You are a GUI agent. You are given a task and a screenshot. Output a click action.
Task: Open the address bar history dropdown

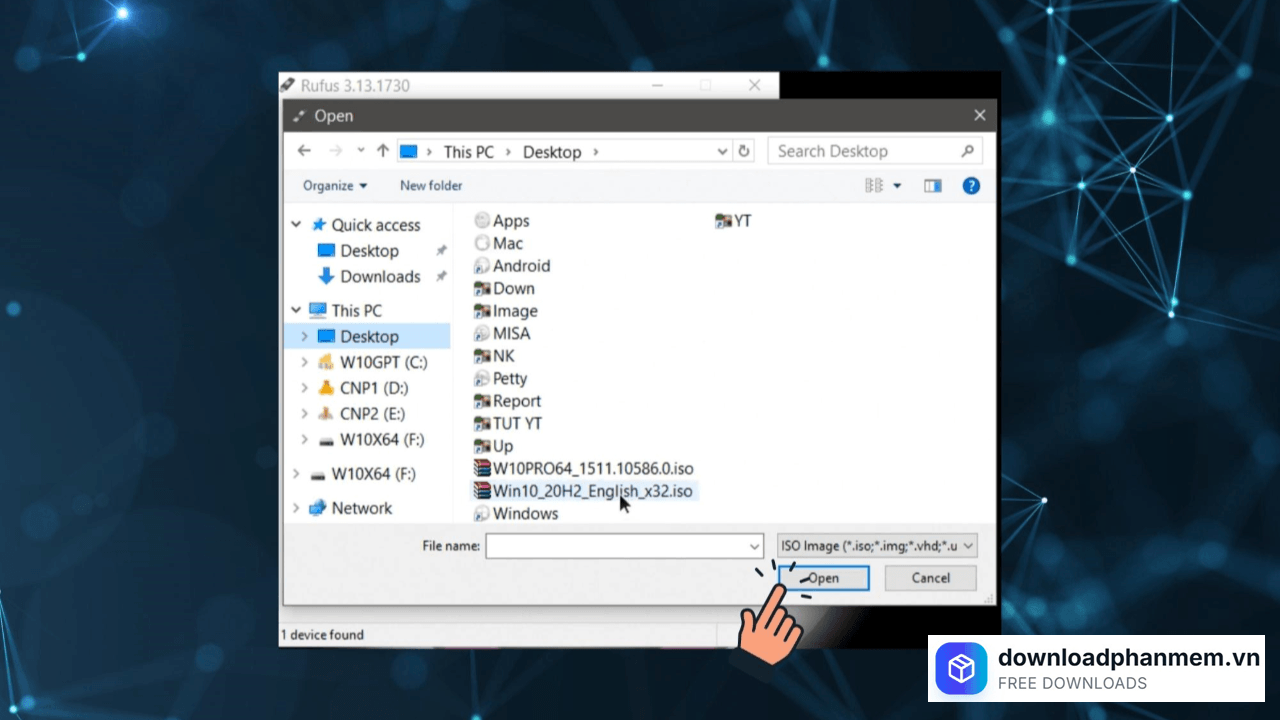point(722,151)
